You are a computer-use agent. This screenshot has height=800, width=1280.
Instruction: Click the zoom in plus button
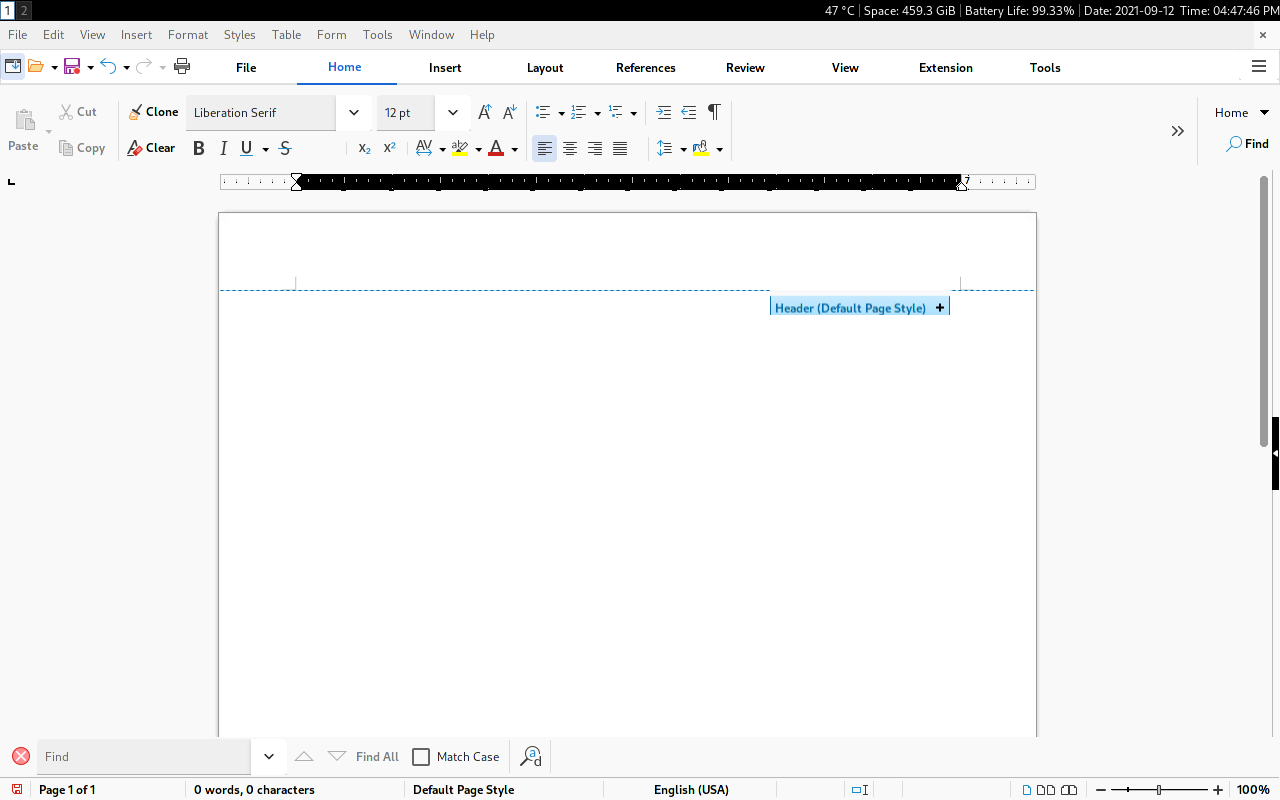[x=1218, y=790]
